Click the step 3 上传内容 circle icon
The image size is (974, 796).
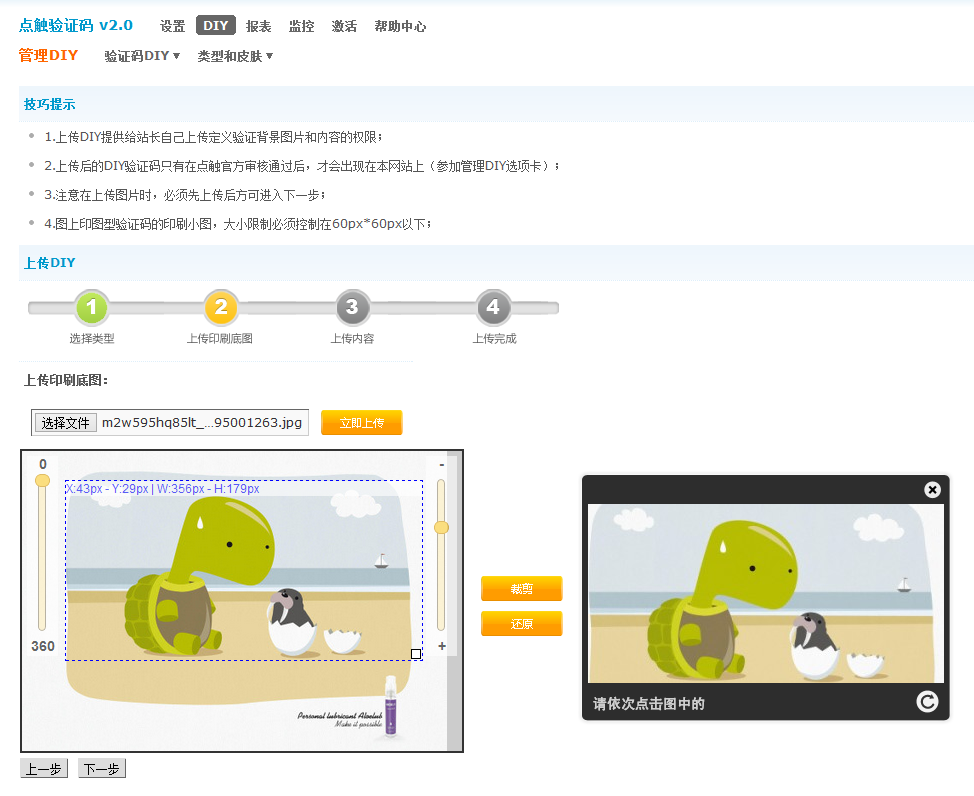(x=353, y=308)
